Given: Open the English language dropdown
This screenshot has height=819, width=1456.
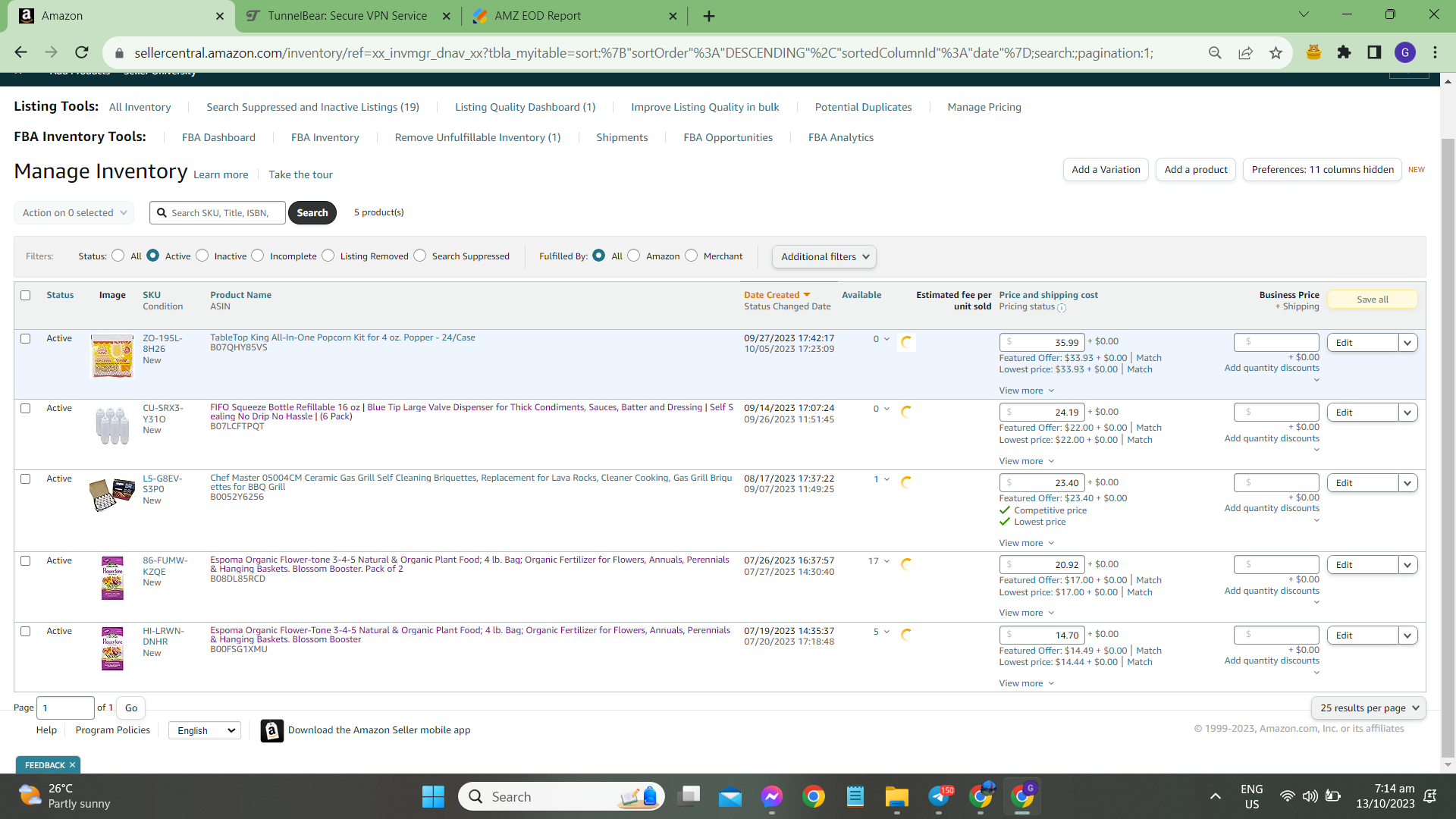Looking at the screenshot, I should [205, 730].
